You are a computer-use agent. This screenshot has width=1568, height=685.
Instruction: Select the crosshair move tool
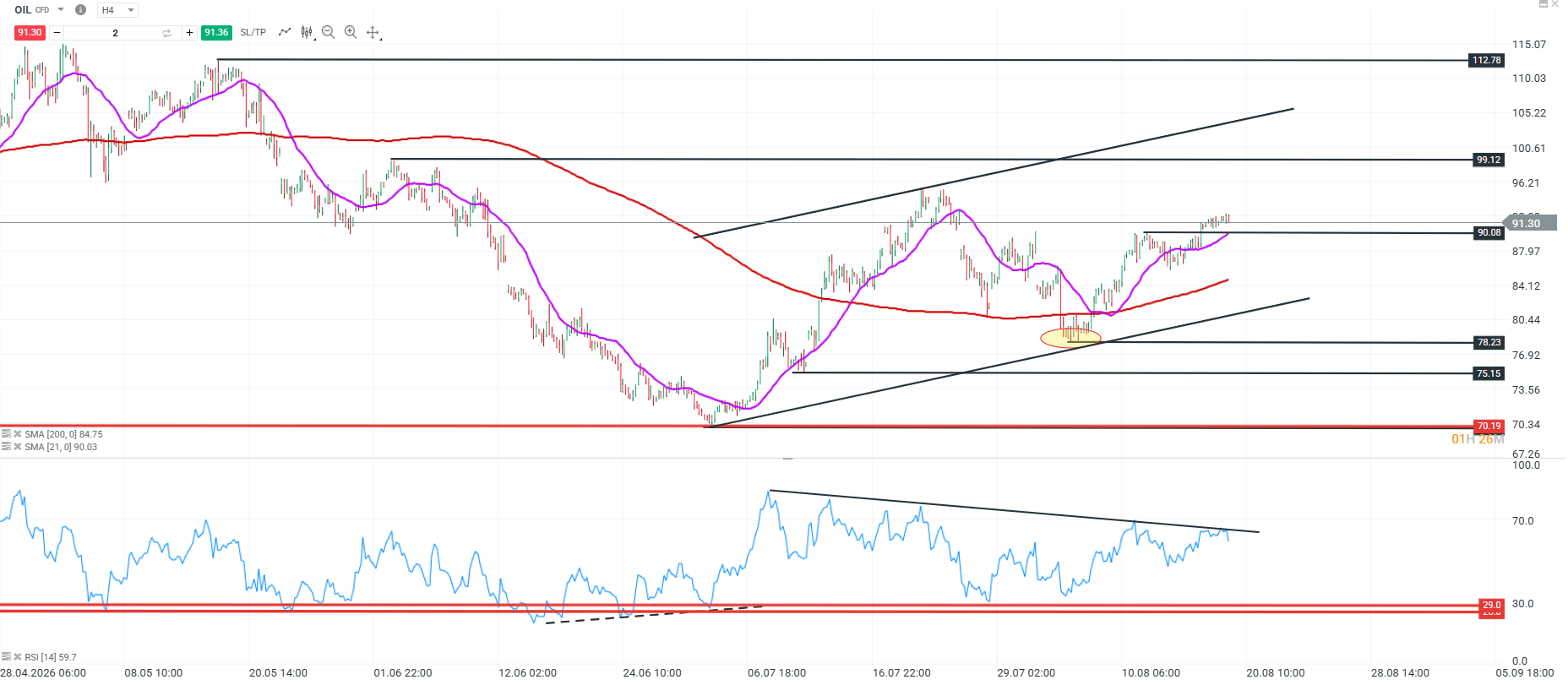click(x=373, y=32)
